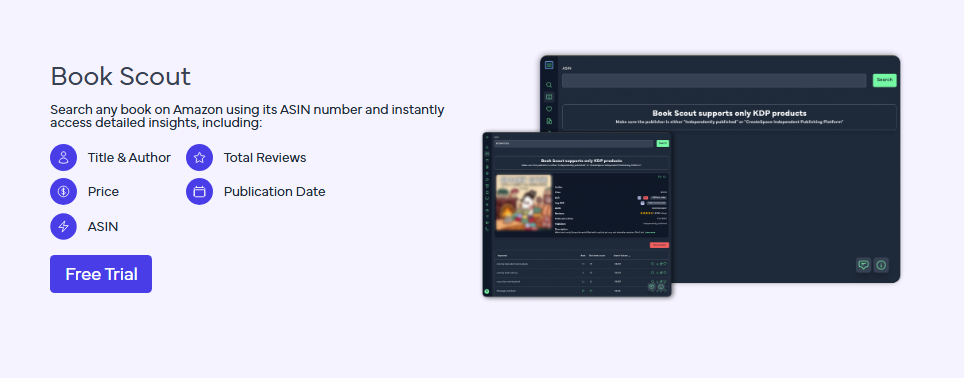Screen dimensions: 964x378
Task: Click 'Book Scout supports only KDP products' banner in large window
Action: click(729, 117)
